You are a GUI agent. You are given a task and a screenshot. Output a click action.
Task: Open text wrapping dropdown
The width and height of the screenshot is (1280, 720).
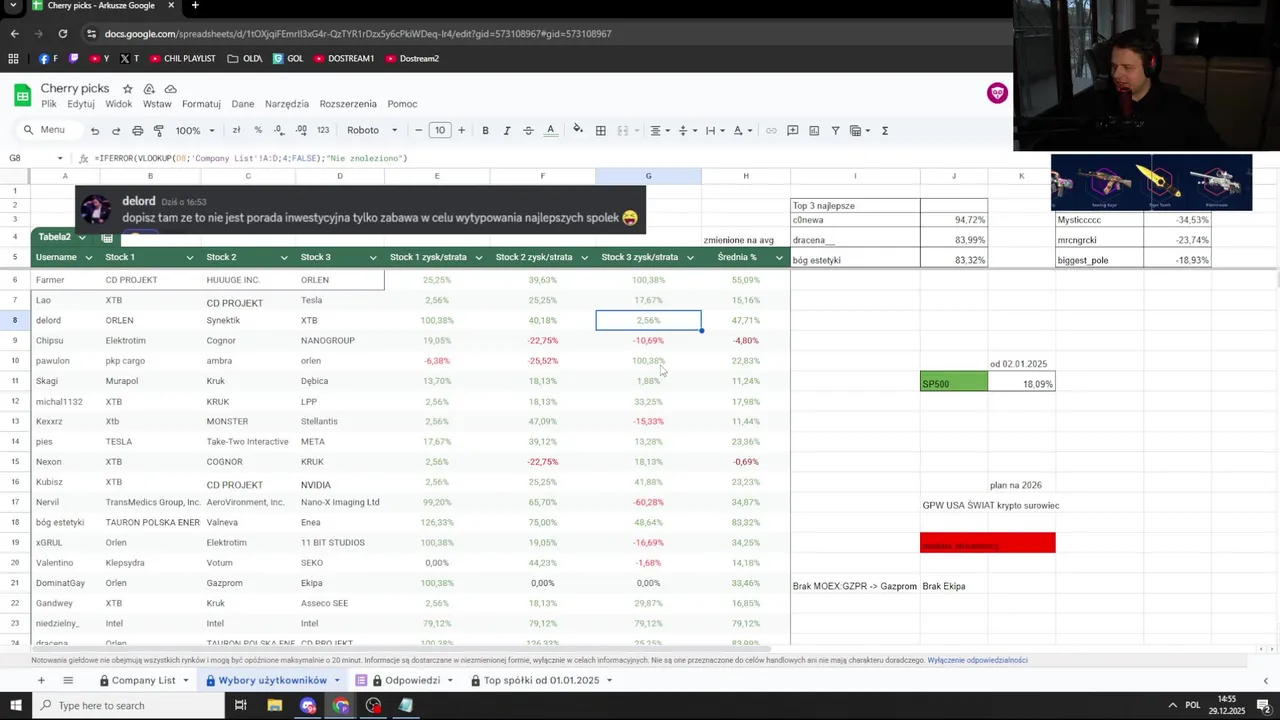click(714, 130)
